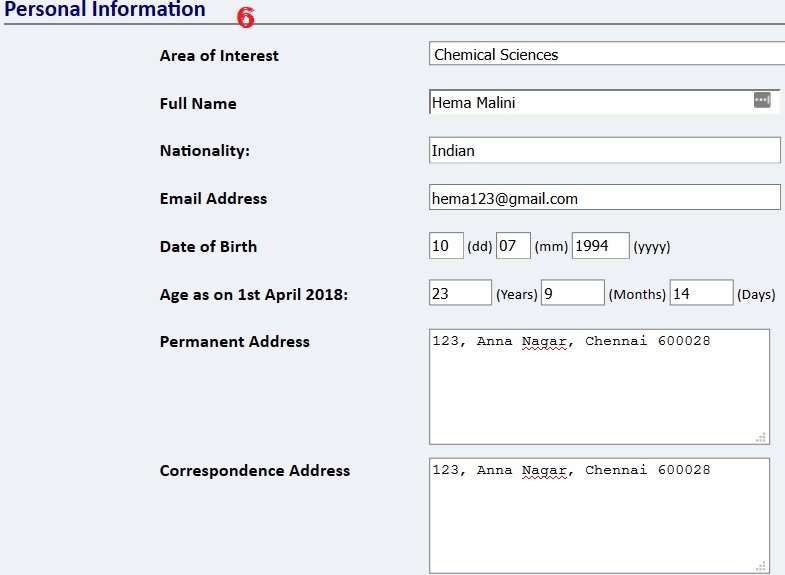Focus the age Years field
The height and width of the screenshot is (575, 785).
coord(460,294)
